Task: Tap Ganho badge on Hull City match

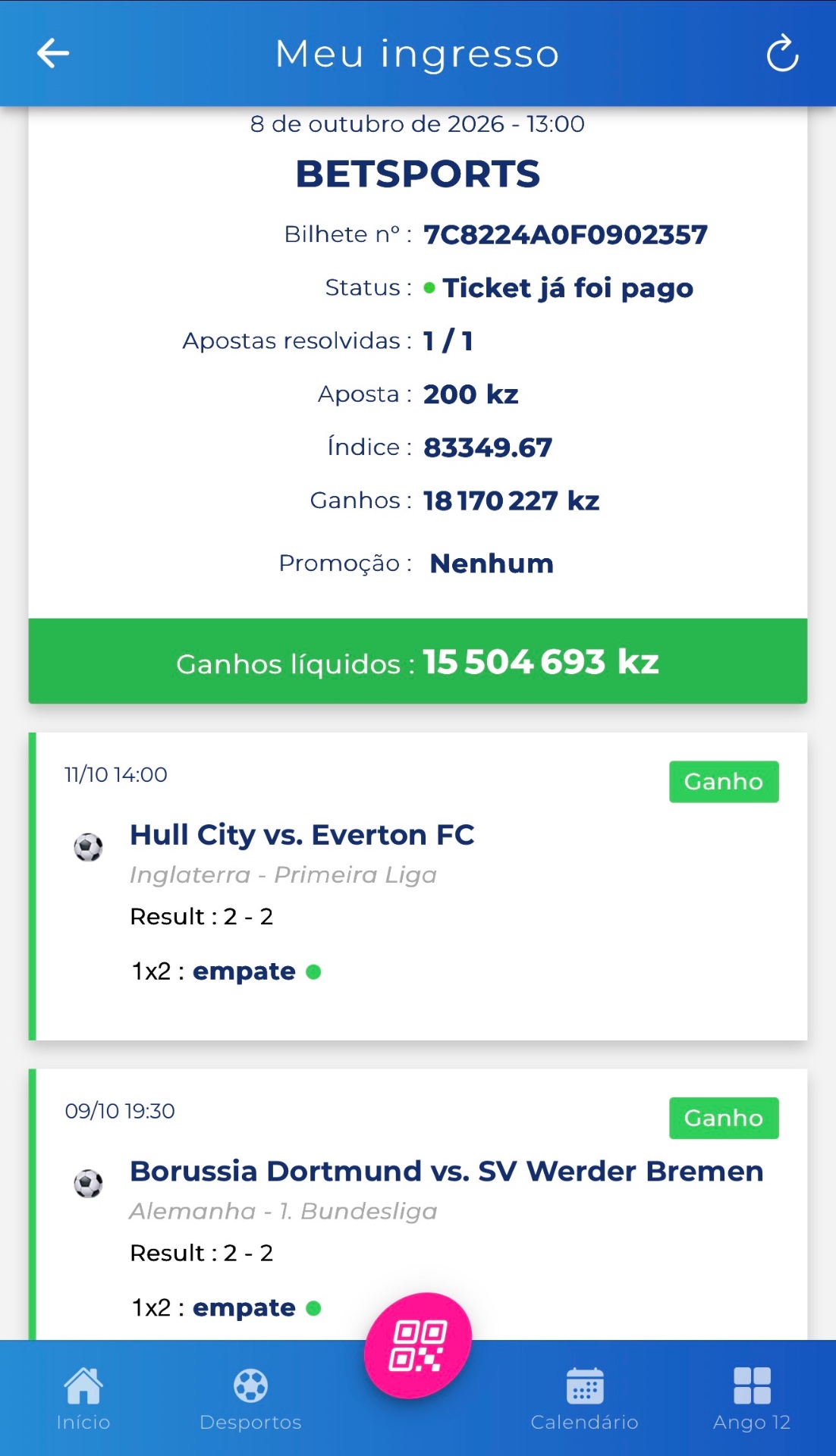Action: point(724,782)
